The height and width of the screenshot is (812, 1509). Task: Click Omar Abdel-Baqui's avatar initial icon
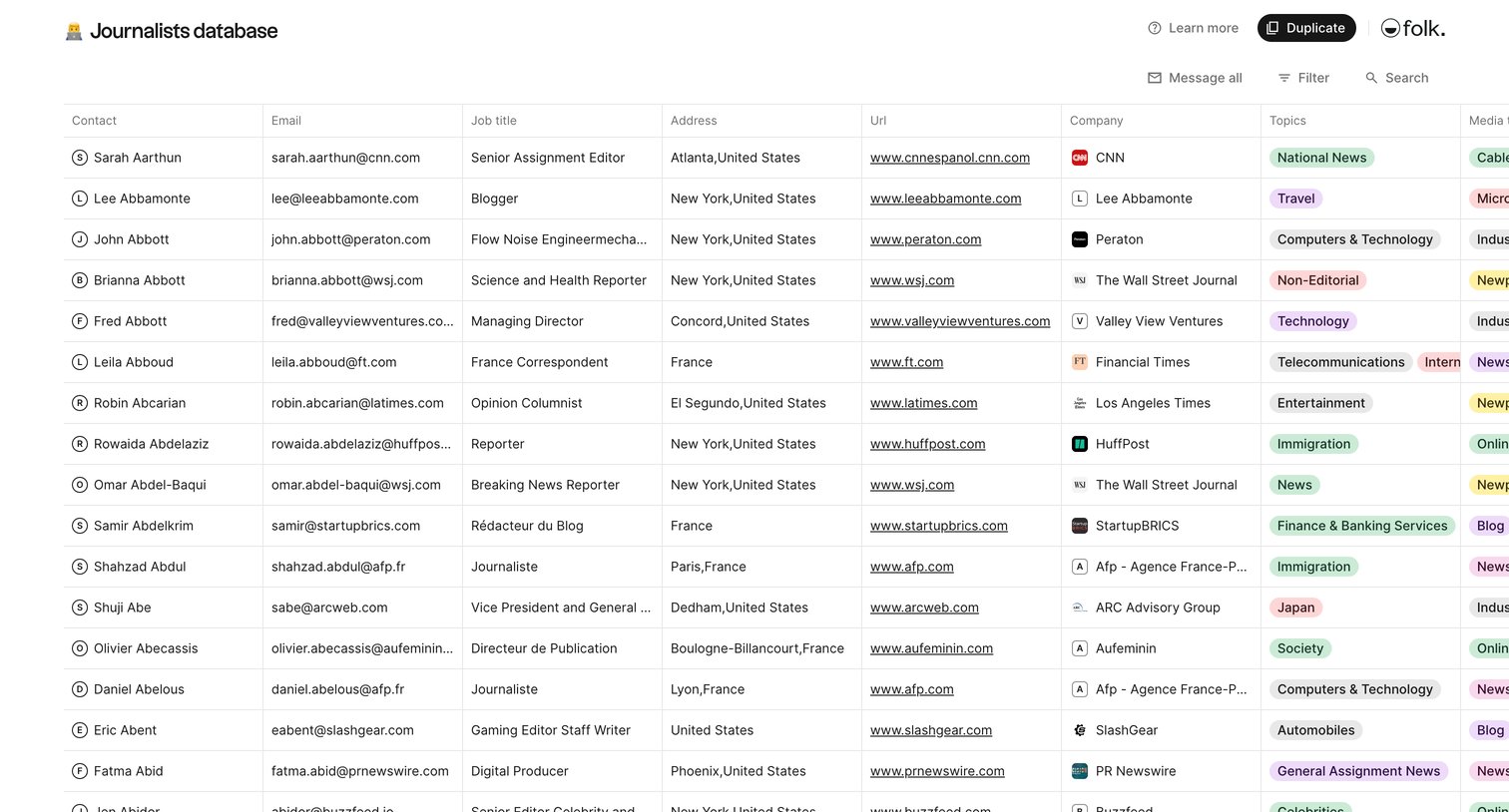(80, 485)
